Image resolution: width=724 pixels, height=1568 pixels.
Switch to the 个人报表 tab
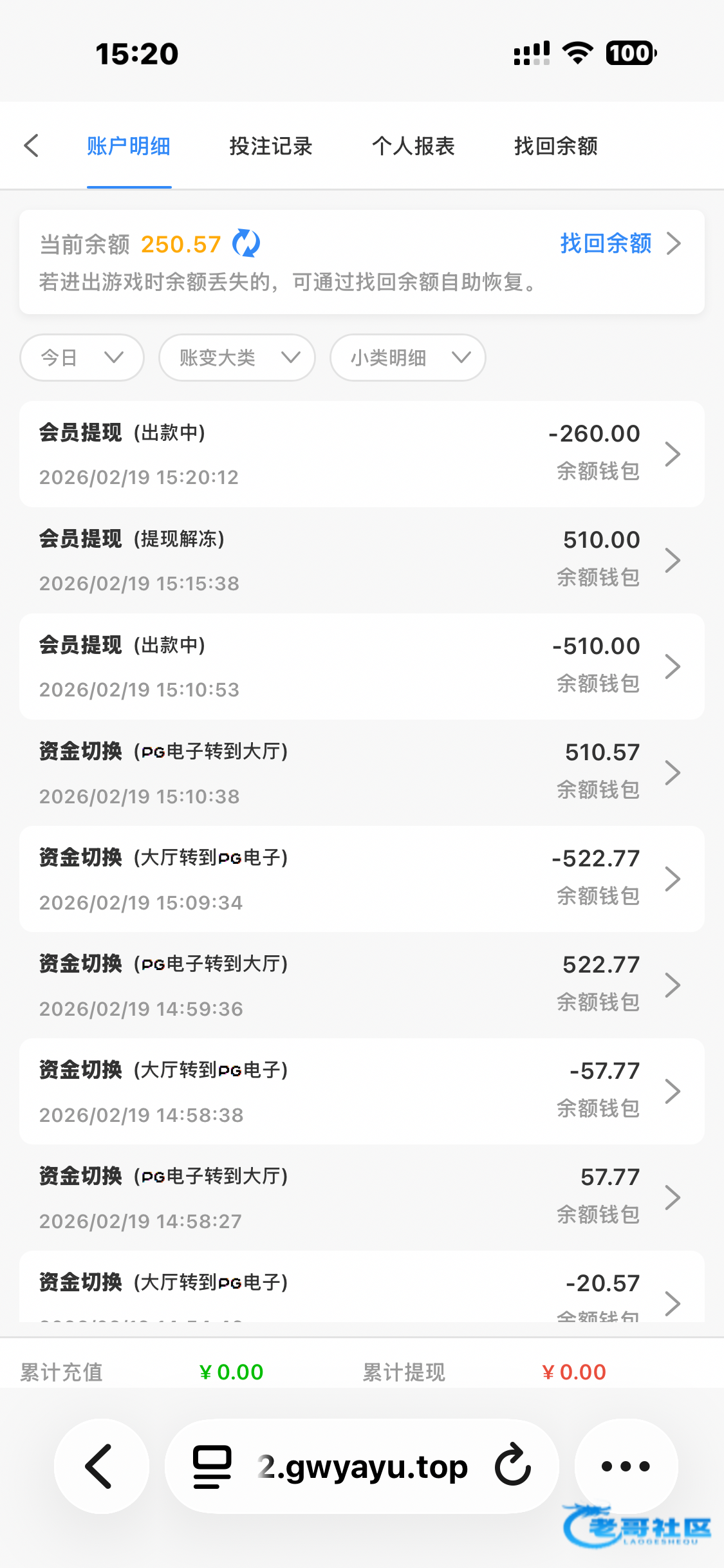pyautogui.click(x=413, y=146)
